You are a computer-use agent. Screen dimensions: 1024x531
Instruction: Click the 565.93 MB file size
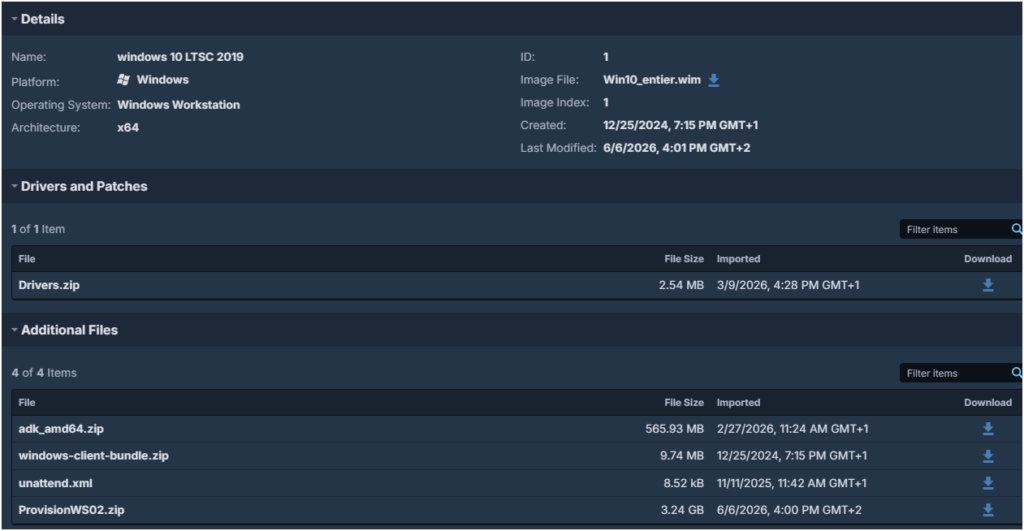click(675, 428)
